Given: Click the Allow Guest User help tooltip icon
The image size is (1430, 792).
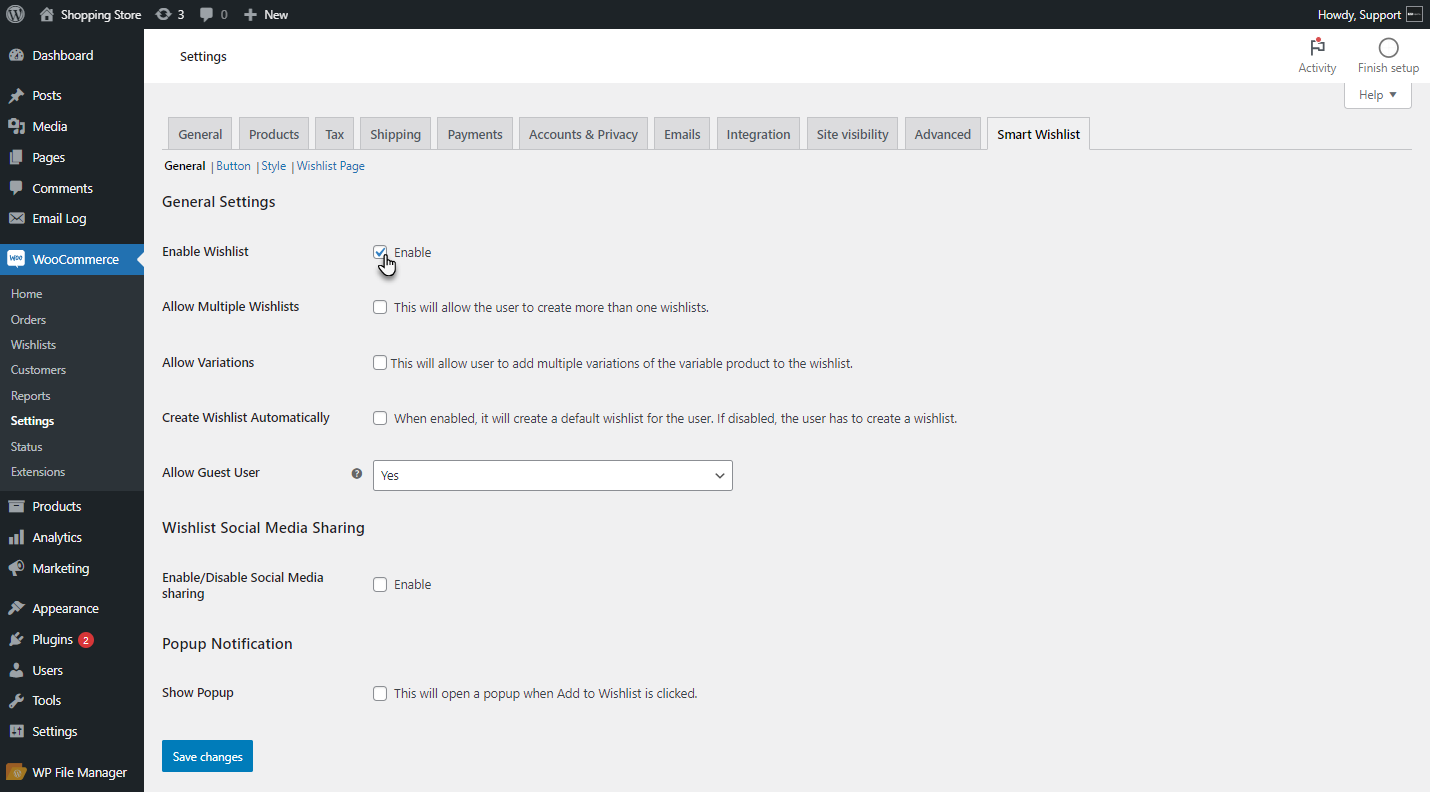Looking at the screenshot, I should 357,473.
